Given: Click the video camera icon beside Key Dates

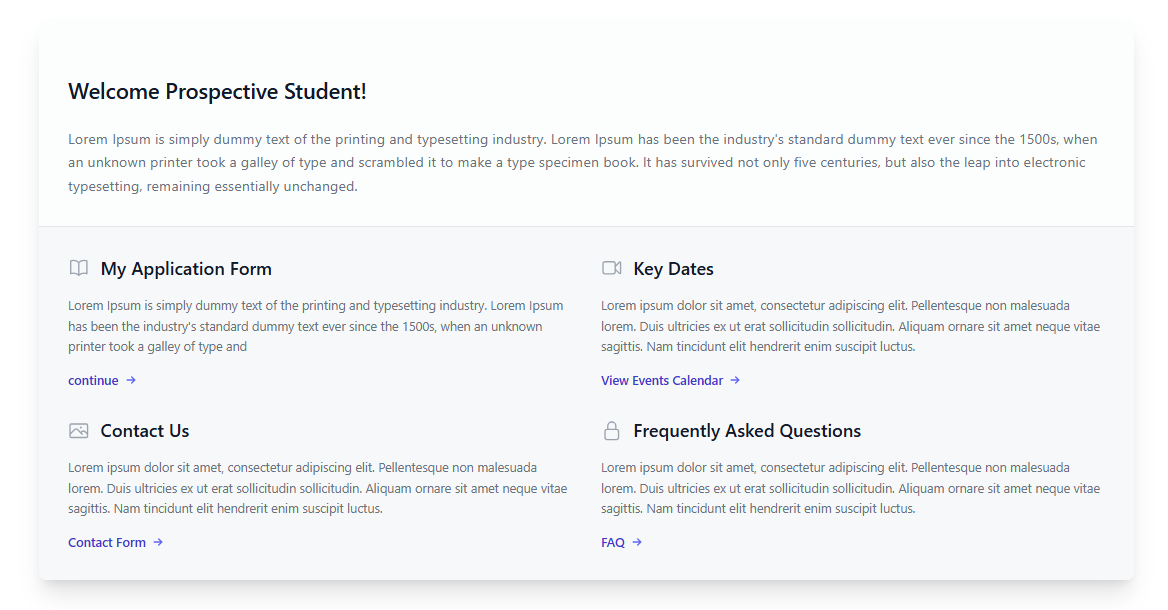Looking at the screenshot, I should coord(612,268).
